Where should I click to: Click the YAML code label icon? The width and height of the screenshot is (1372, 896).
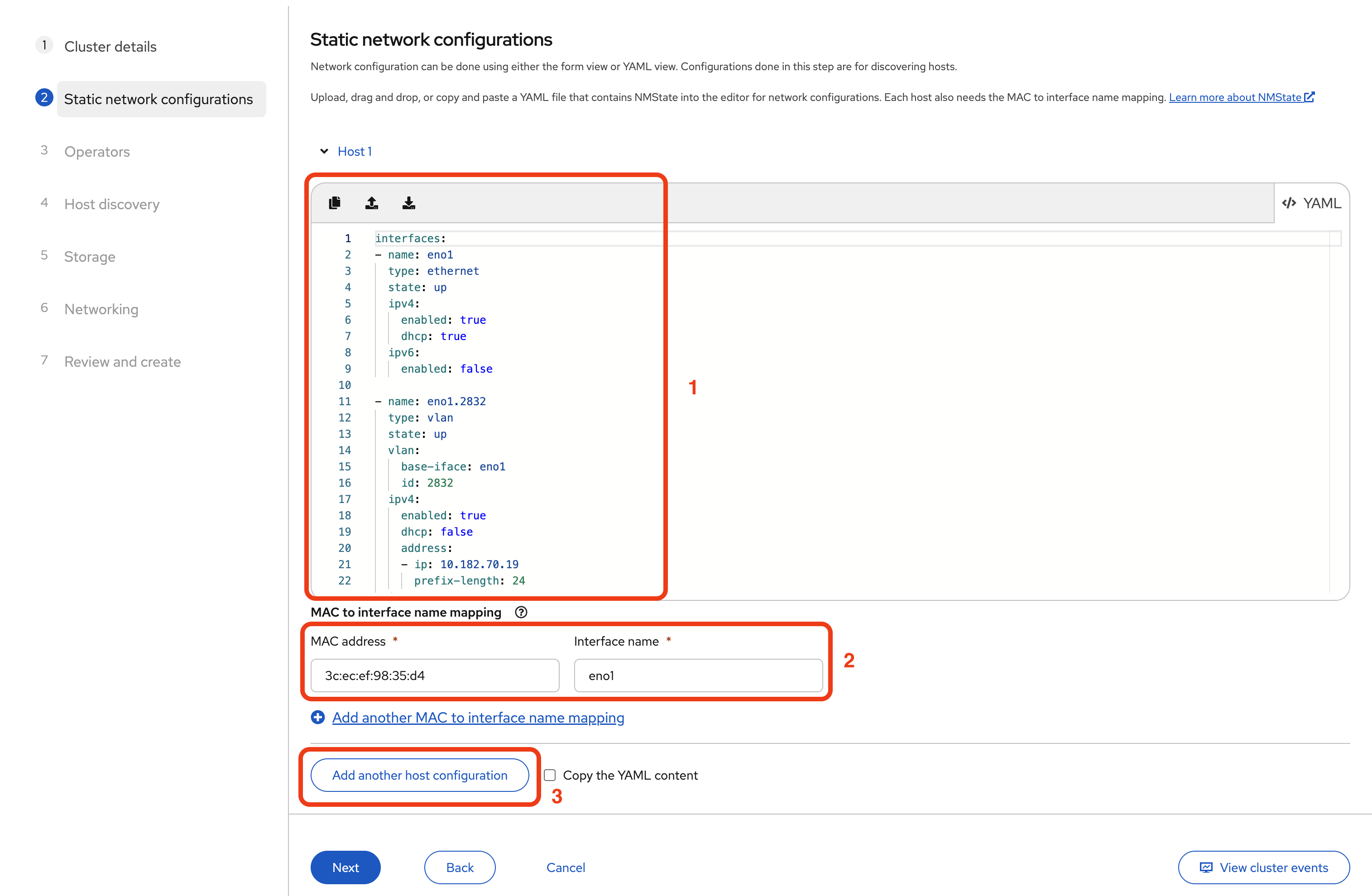tap(1289, 203)
